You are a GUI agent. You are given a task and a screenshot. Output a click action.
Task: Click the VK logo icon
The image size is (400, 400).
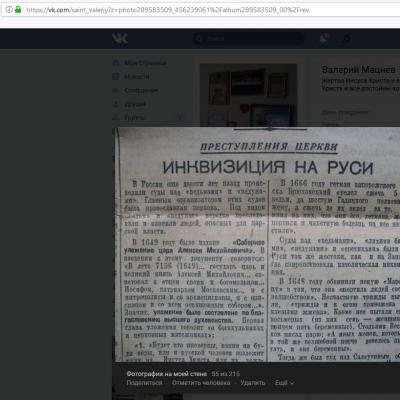tap(120, 39)
